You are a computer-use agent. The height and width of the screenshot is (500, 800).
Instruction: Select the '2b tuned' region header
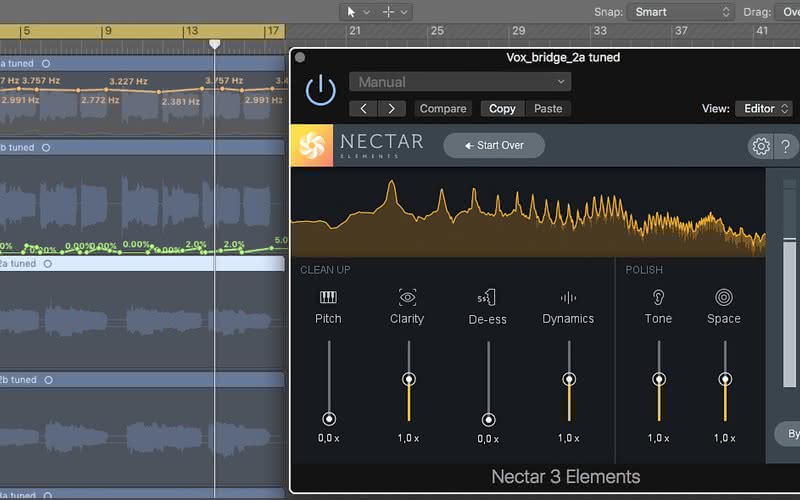[142, 380]
